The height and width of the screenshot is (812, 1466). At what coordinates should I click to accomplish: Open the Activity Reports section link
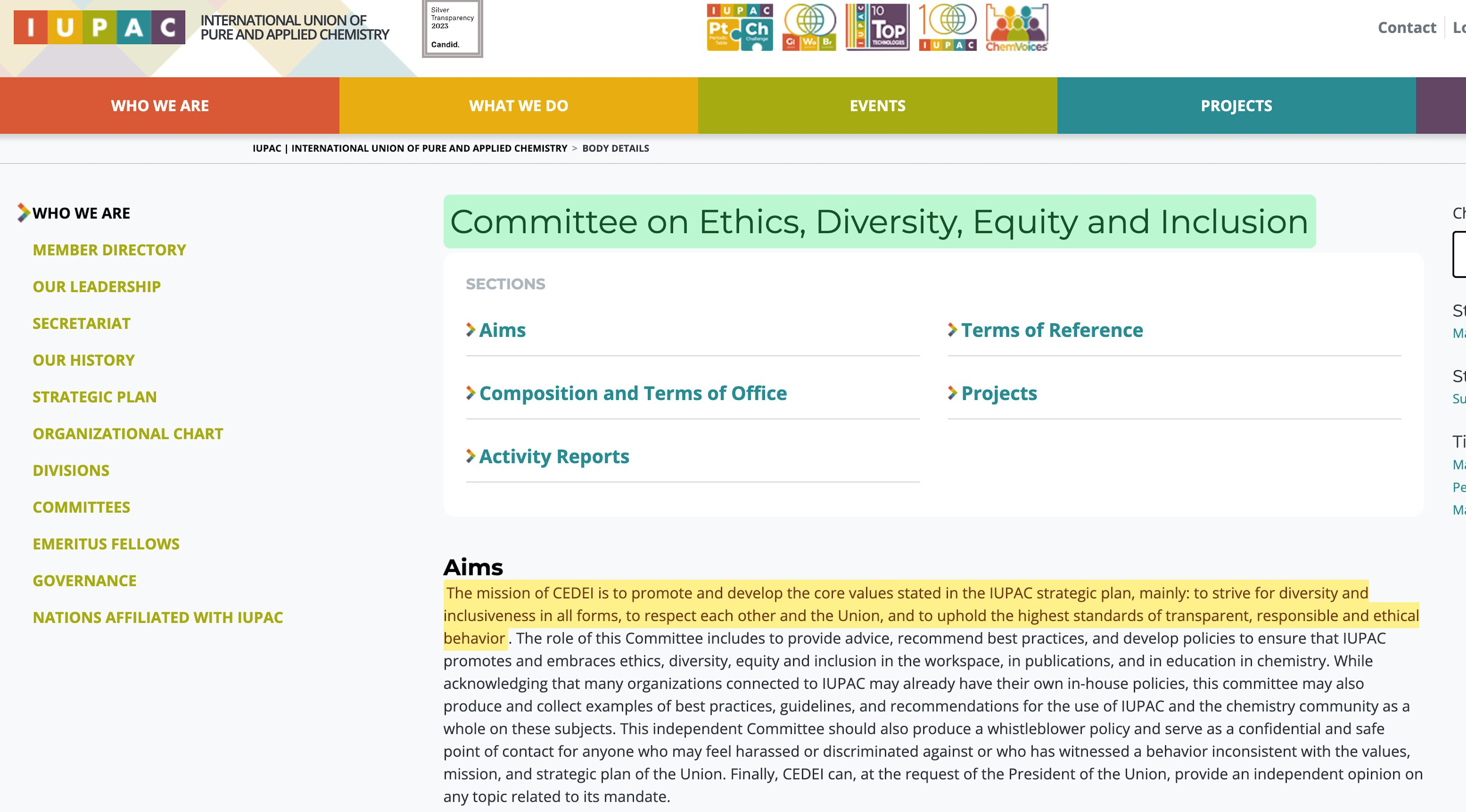point(554,456)
